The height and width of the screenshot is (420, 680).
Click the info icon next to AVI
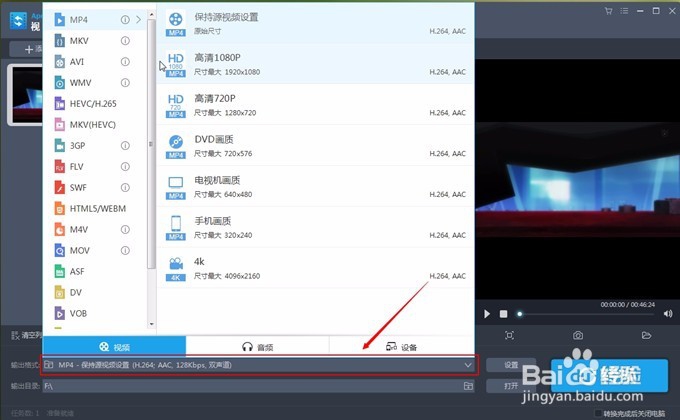click(x=125, y=62)
